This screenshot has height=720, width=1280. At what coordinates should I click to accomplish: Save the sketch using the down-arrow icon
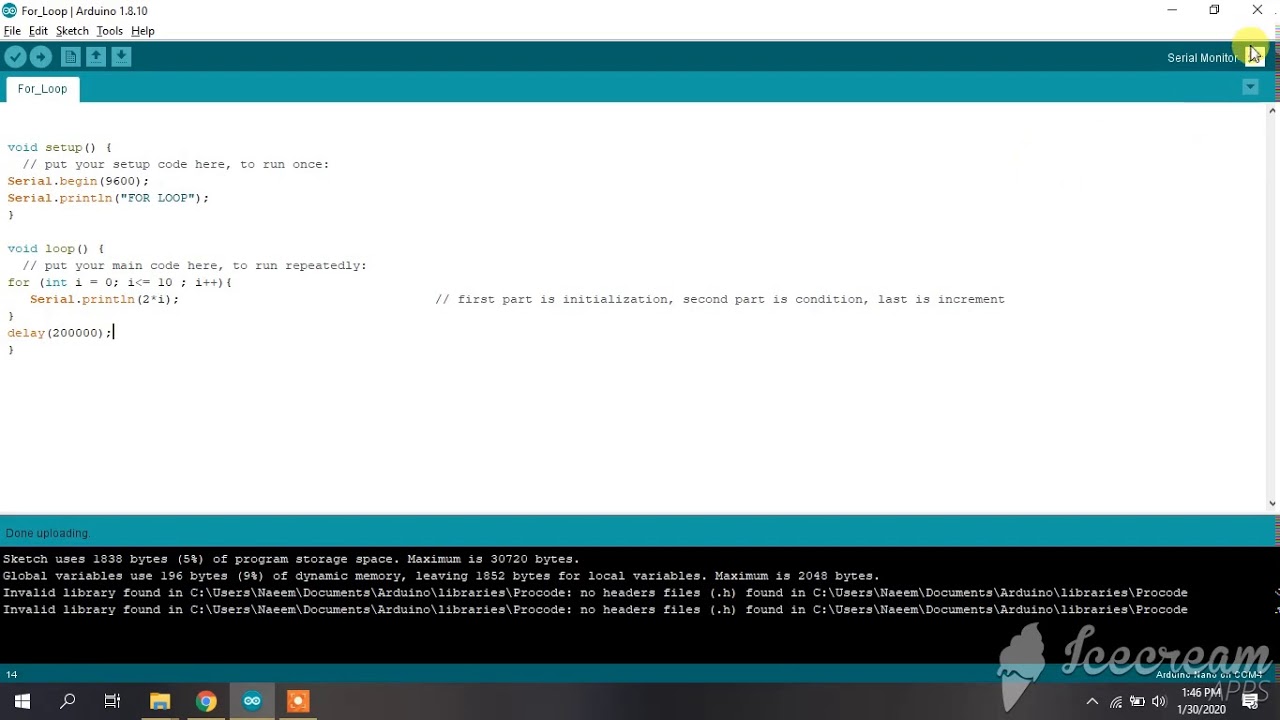coord(121,57)
